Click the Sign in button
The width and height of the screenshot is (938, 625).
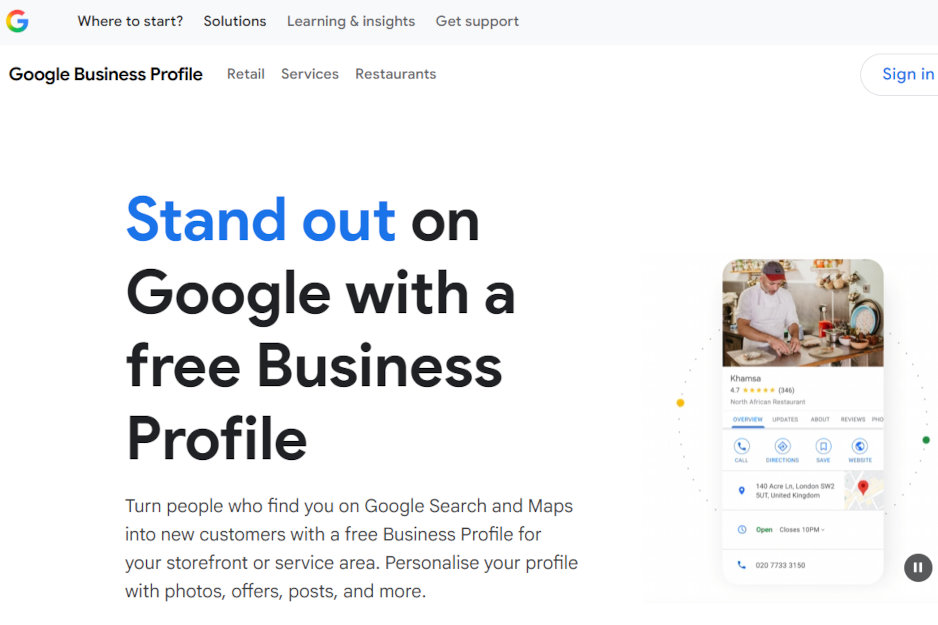[908, 73]
